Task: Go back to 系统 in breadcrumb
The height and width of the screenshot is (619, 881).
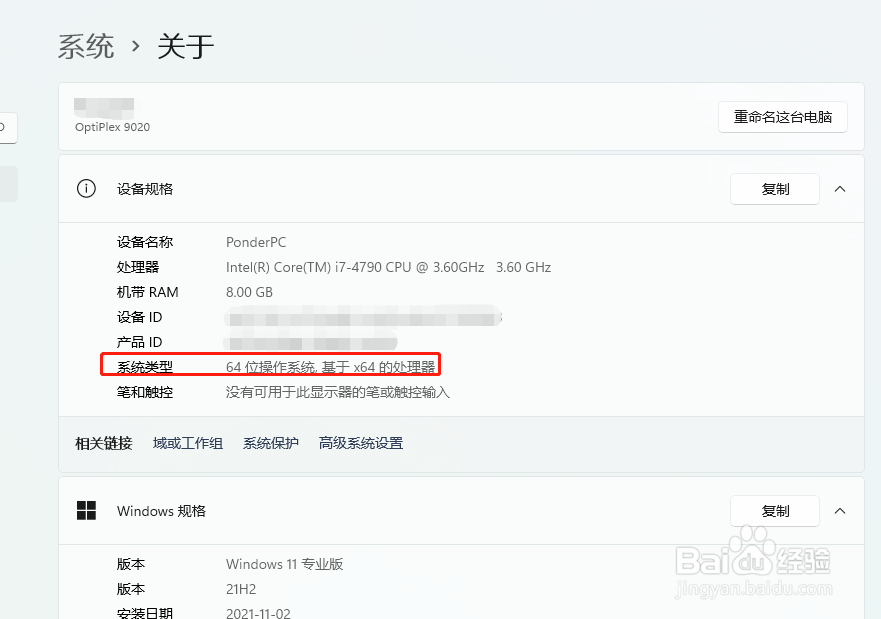Action: coord(86,46)
